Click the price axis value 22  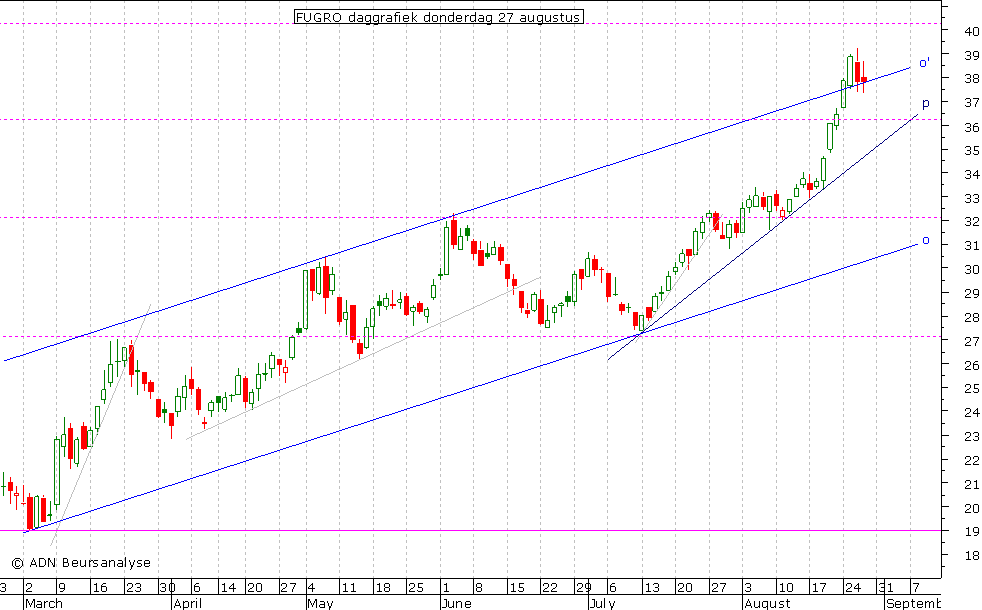[971, 461]
